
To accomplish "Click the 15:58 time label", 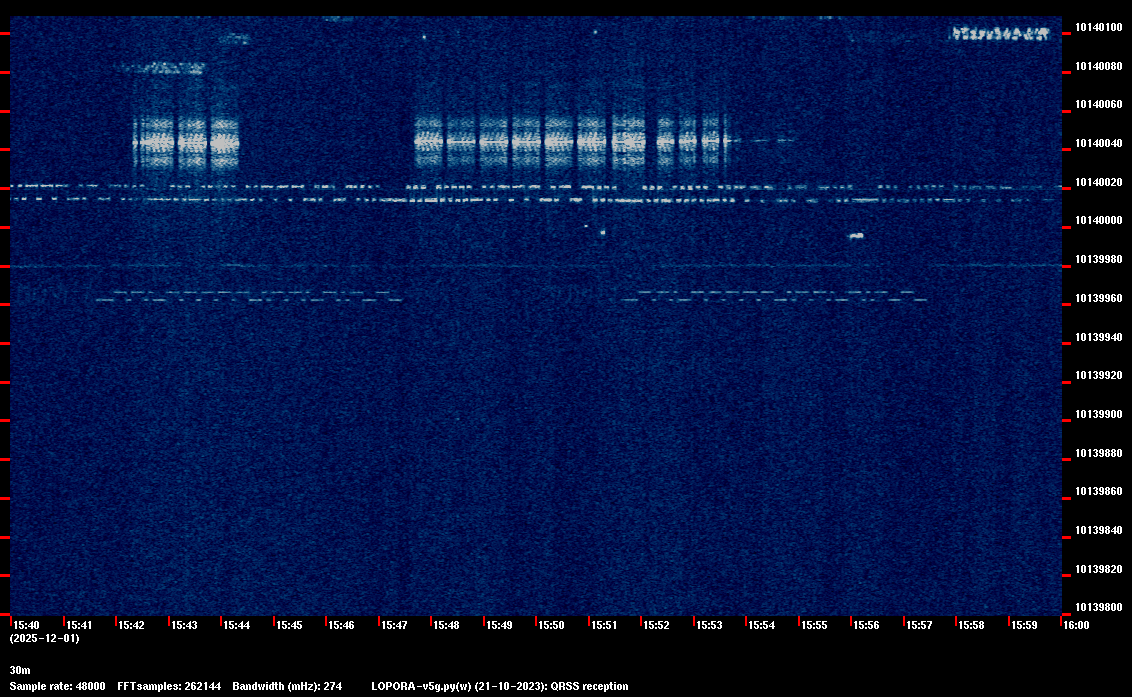I will click(x=972, y=625).
